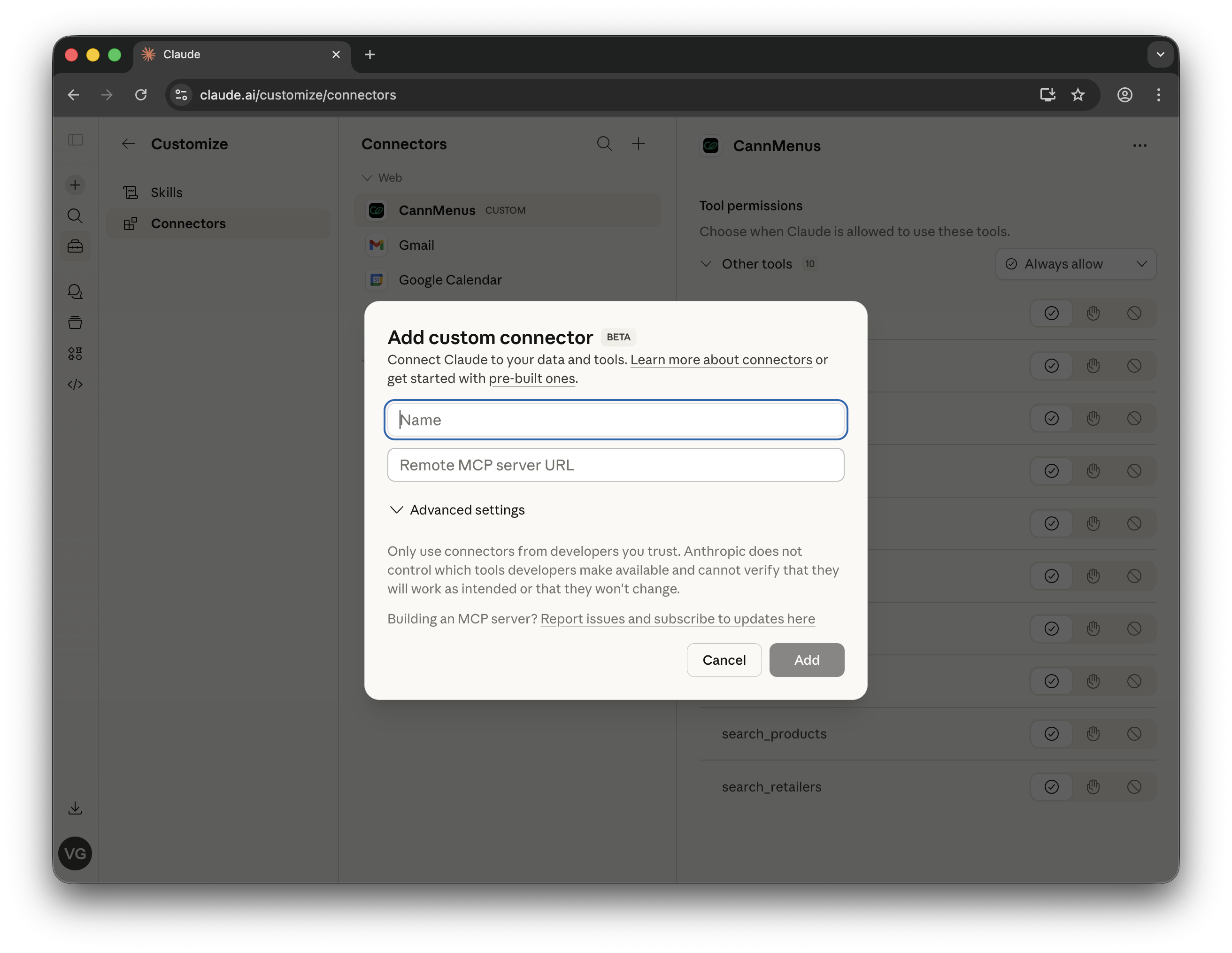The image size is (1232, 953).
Task: Enable allow for search_products via check icon
Action: (x=1050, y=734)
